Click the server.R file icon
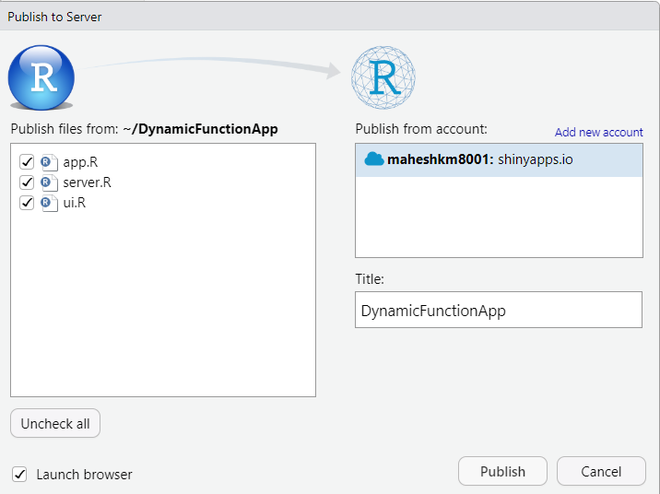 pos(49,183)
